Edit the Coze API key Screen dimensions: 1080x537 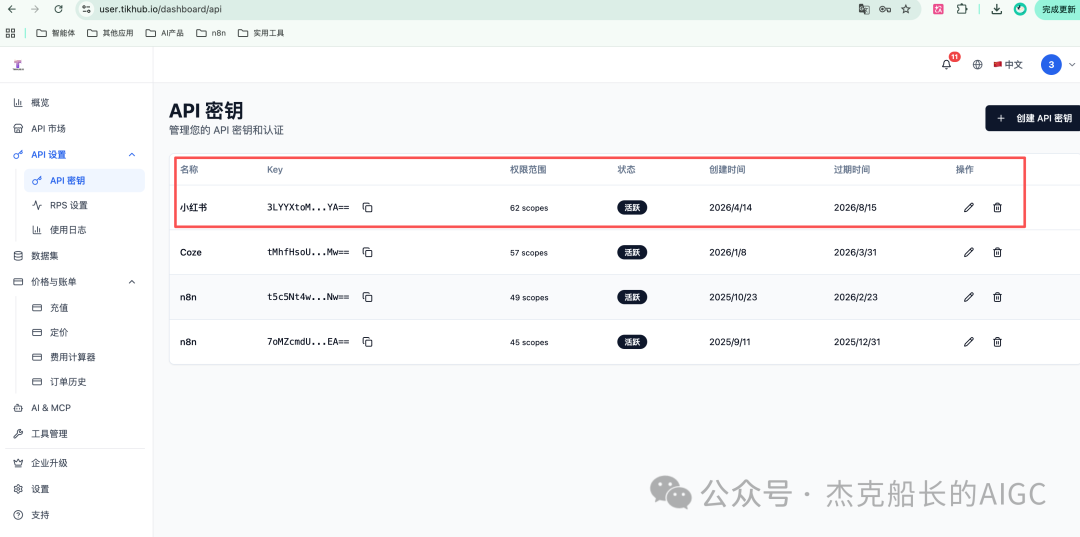click(968, 253)
